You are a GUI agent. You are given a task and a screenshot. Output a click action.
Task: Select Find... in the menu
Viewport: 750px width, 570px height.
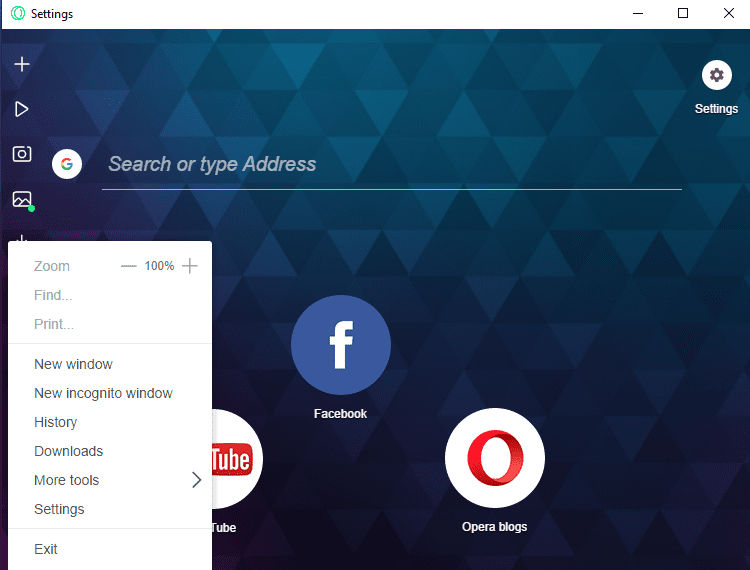point(53,296)
